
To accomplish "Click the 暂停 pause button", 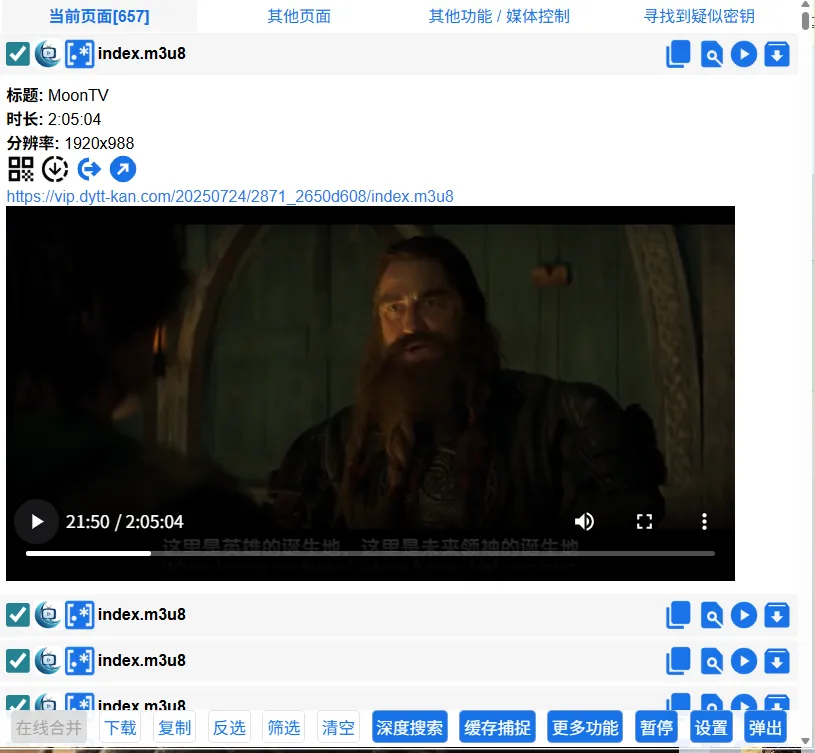I will click(656, 728).
